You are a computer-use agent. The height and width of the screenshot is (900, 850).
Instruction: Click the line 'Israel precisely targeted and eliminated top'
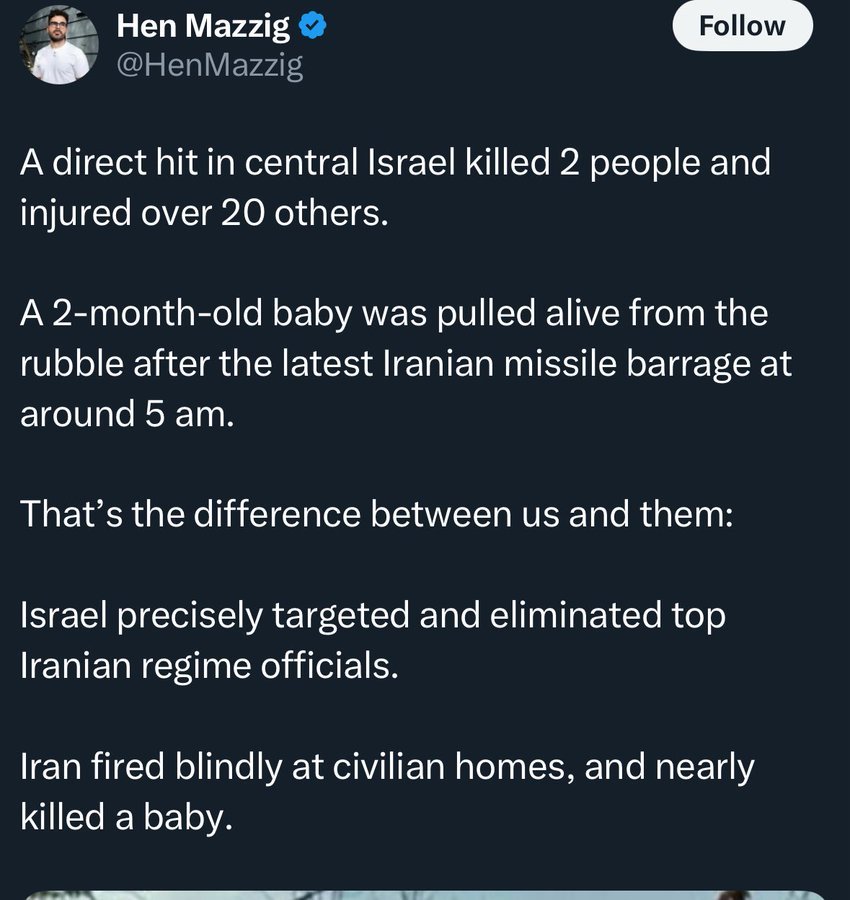pos(373,616)
